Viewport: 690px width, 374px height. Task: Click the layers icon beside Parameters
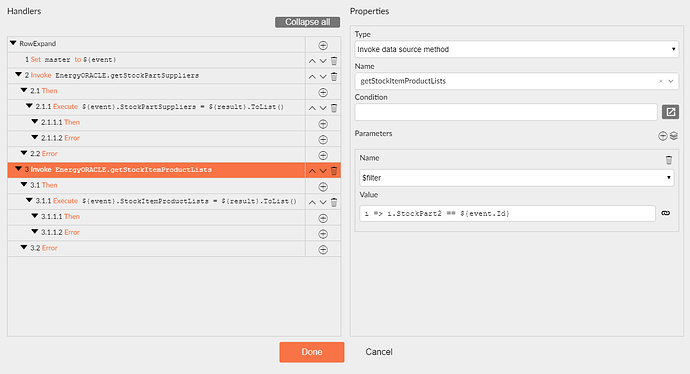coord(674,136)
